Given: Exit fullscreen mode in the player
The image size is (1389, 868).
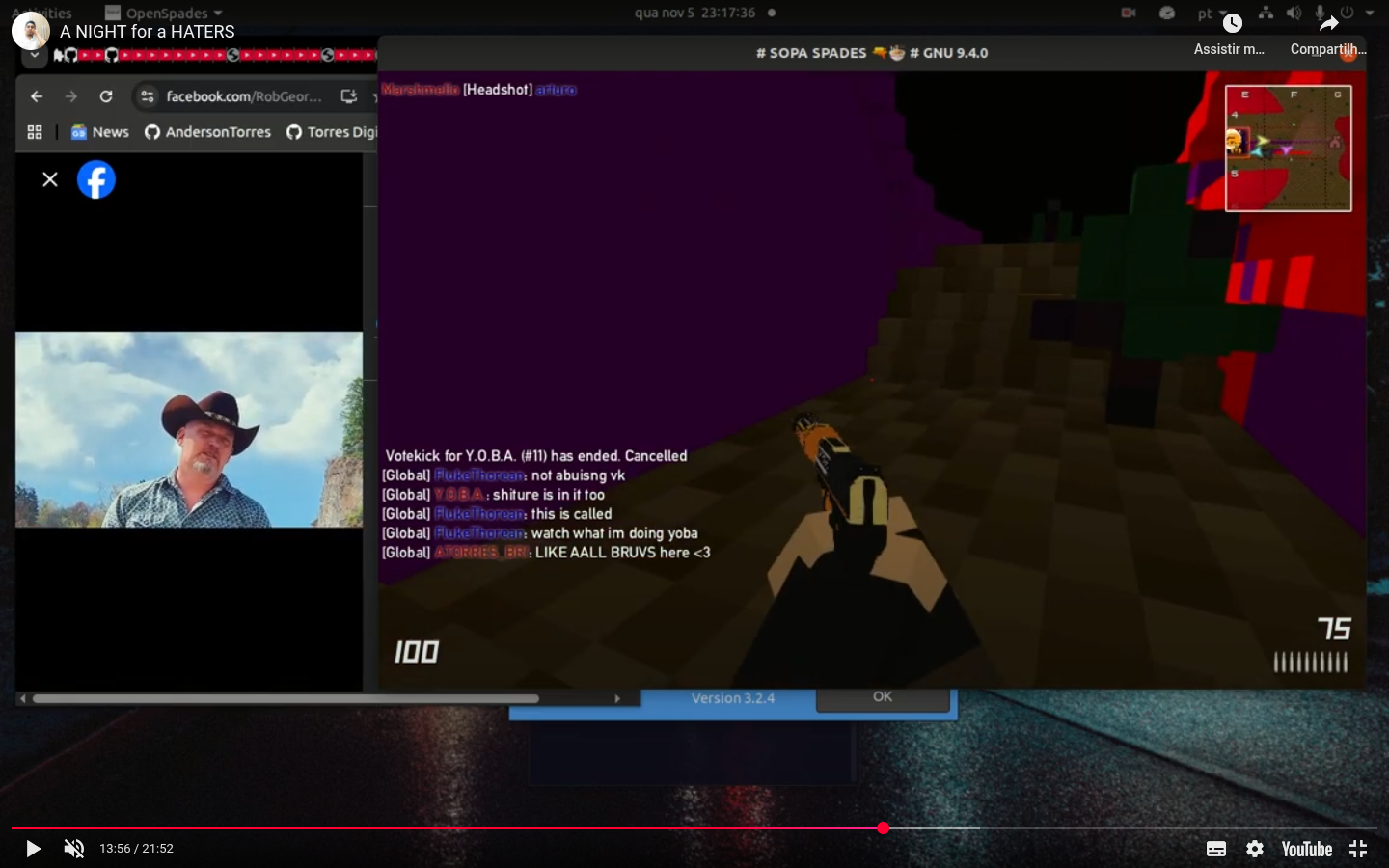Looking at the screenshot, I should point(1358,849).
